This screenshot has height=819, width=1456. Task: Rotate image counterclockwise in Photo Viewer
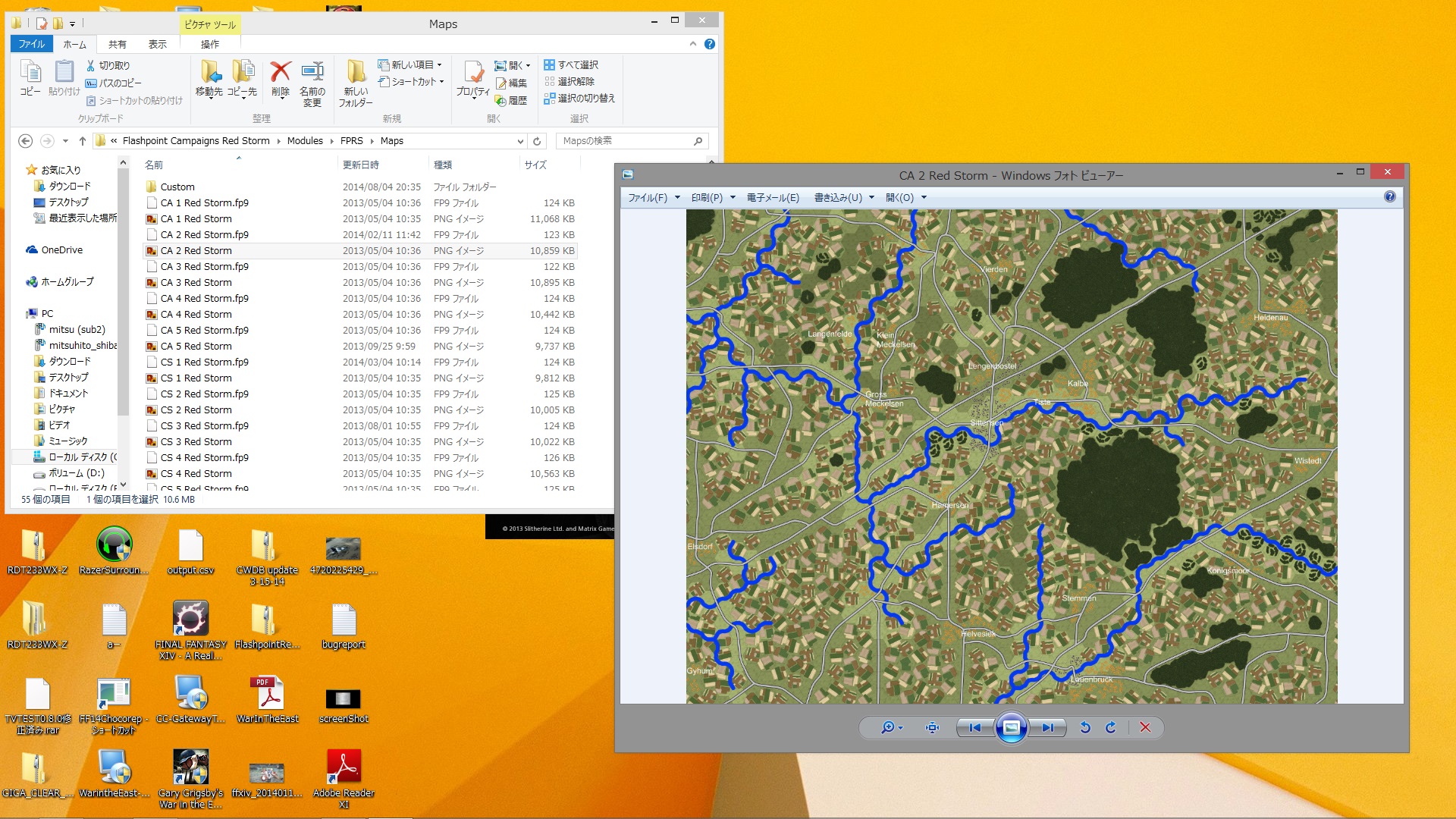click(1085, 727)
